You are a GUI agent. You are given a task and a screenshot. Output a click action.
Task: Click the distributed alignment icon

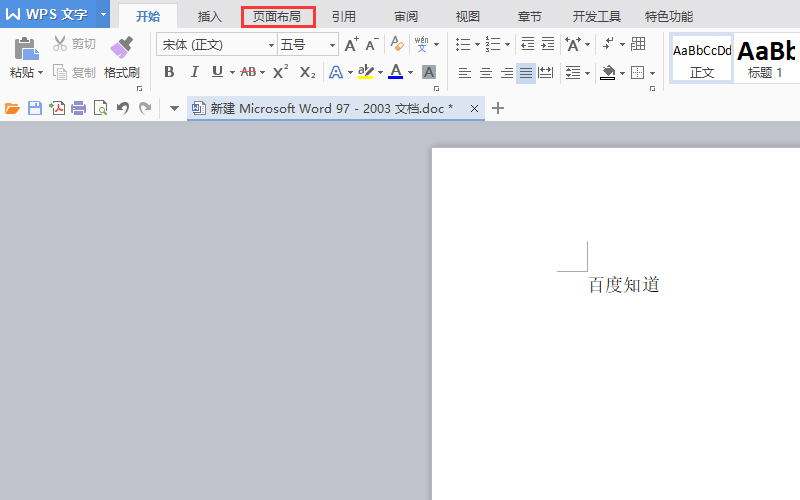[546, 73]
